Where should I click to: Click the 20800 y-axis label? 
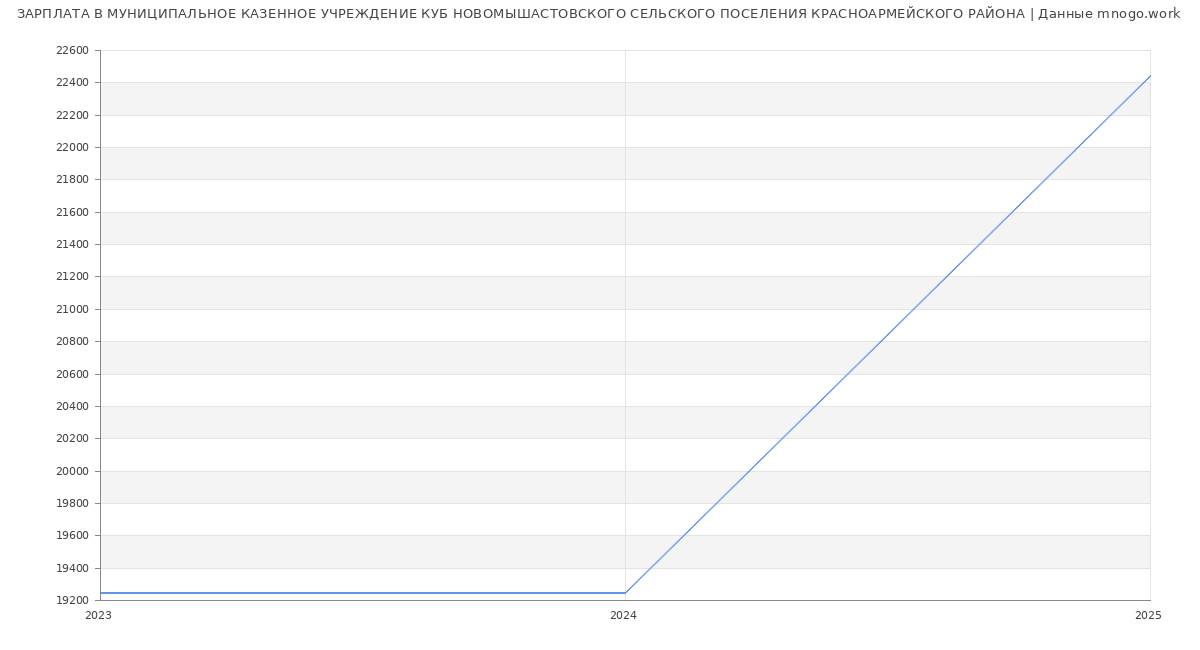click(72, 342)
